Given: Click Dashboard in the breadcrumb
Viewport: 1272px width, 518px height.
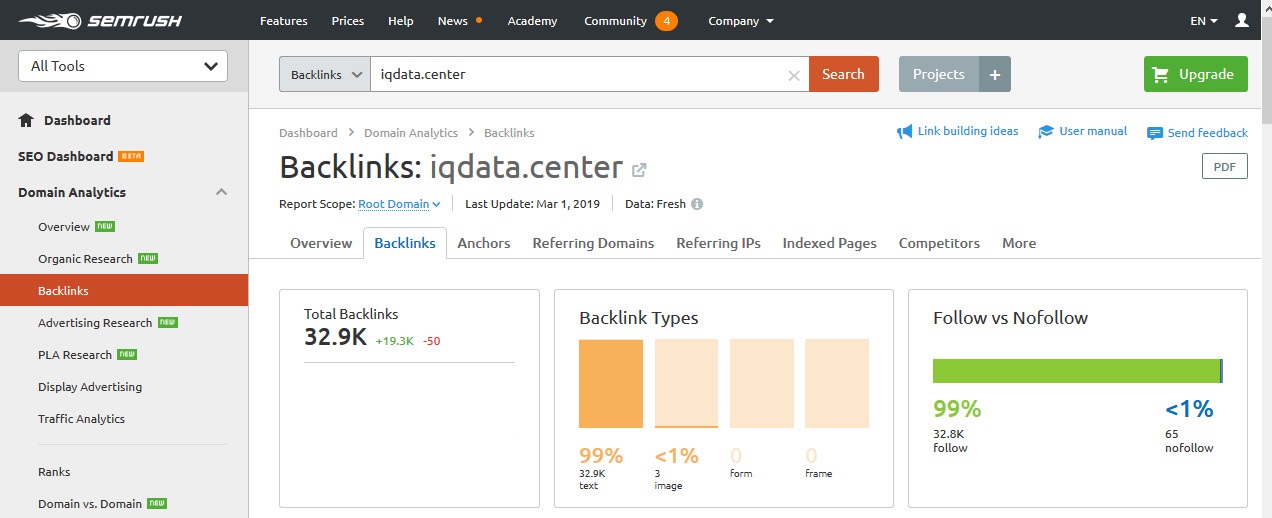Looking at the screenshot, I should coord(308,133).
